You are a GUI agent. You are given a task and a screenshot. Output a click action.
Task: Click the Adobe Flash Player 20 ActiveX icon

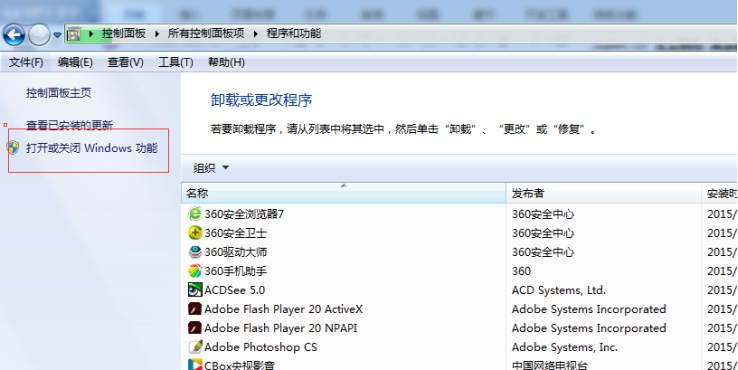(195, 309)
